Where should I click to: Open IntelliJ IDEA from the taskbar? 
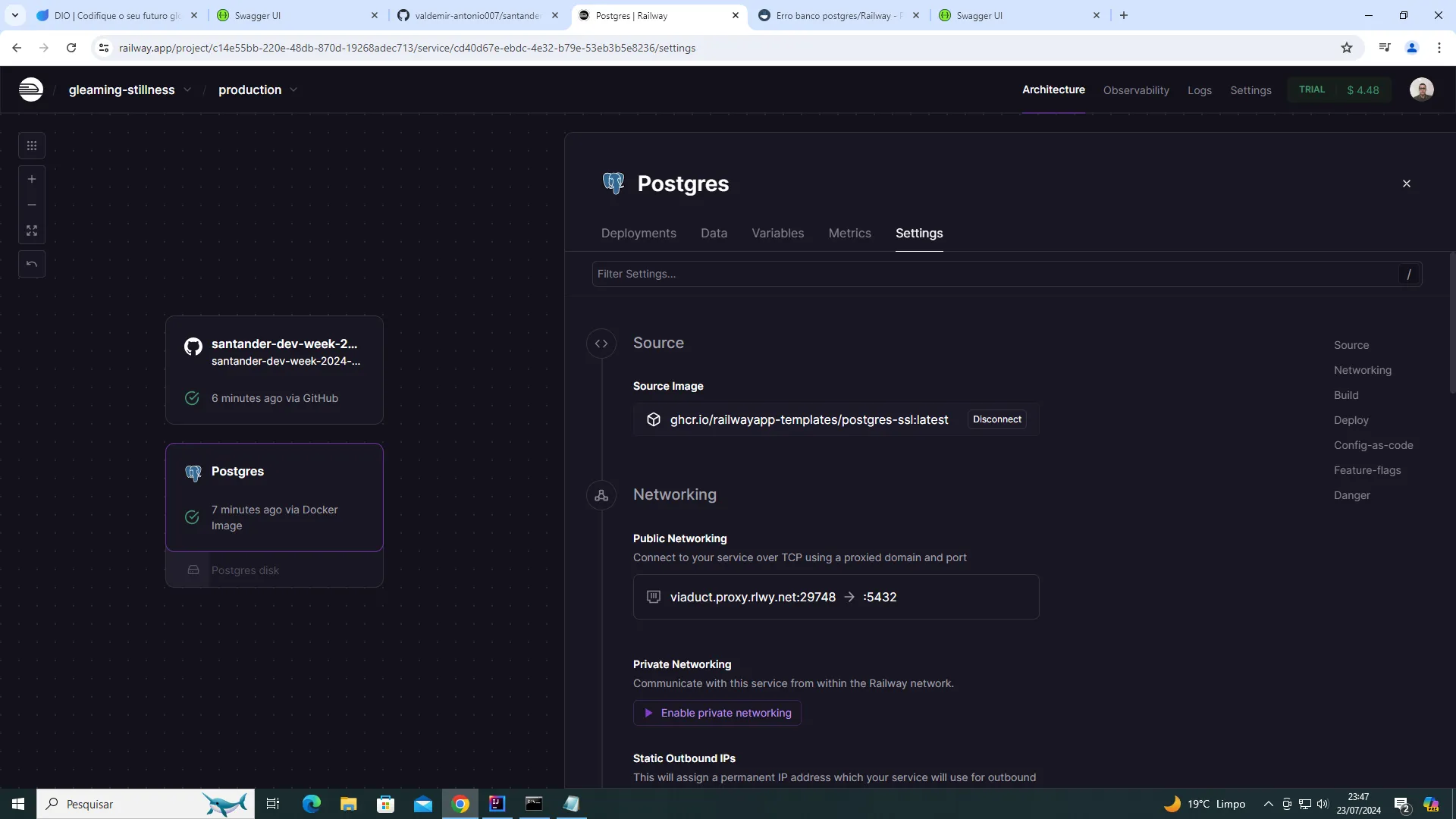pyautogui.click(x=497, y=804)
